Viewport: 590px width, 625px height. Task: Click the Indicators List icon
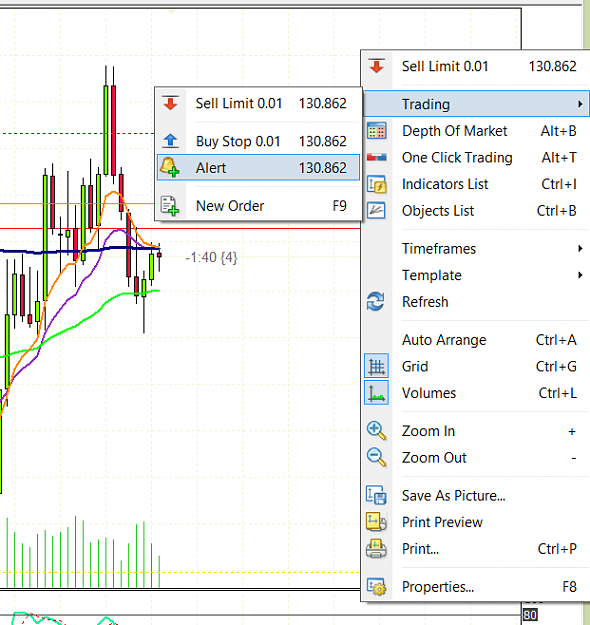click(377, 184)
